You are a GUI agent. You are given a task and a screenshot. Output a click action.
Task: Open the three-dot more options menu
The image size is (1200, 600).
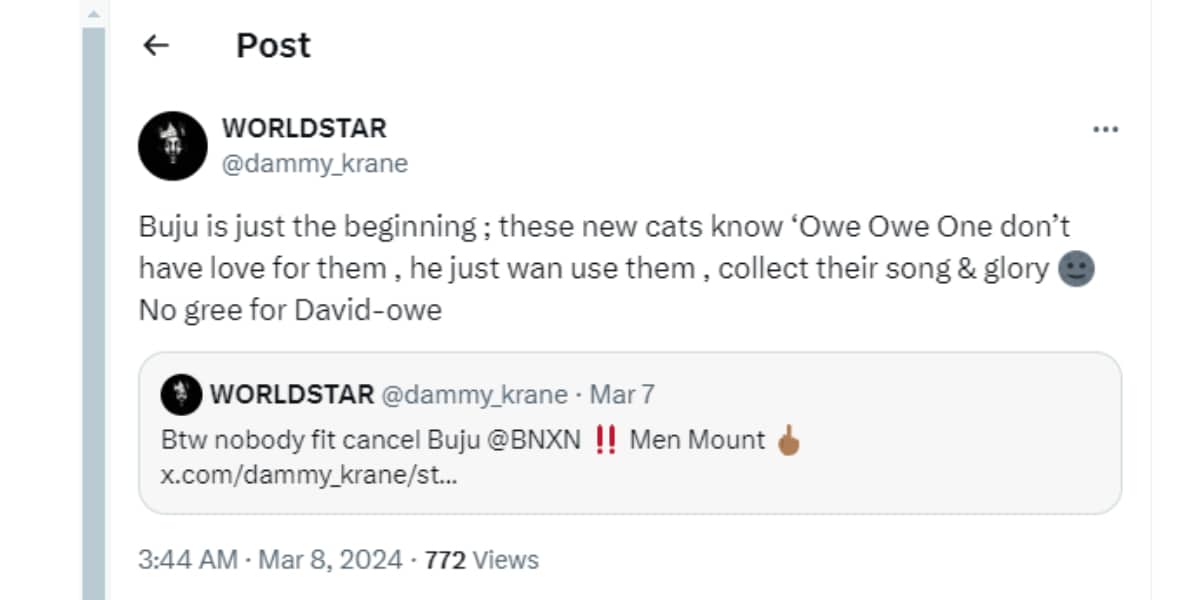click(x=1105, y=130)
